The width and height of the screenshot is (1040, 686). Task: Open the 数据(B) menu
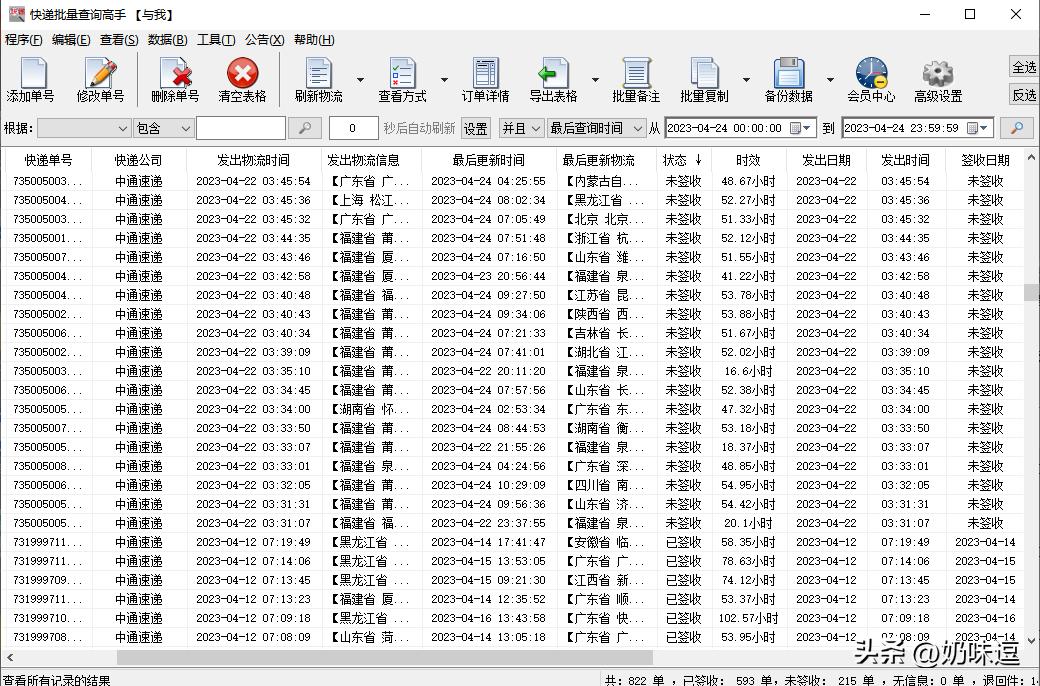click(164, 39)
